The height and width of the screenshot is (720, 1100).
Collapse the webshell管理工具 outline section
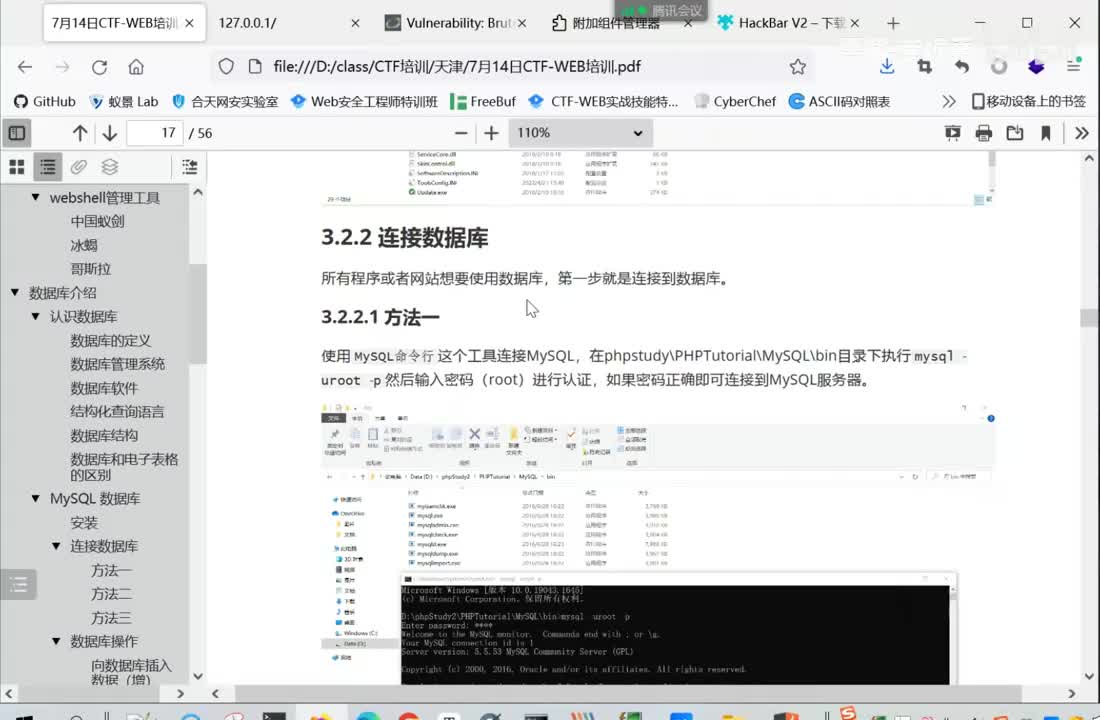35,197
